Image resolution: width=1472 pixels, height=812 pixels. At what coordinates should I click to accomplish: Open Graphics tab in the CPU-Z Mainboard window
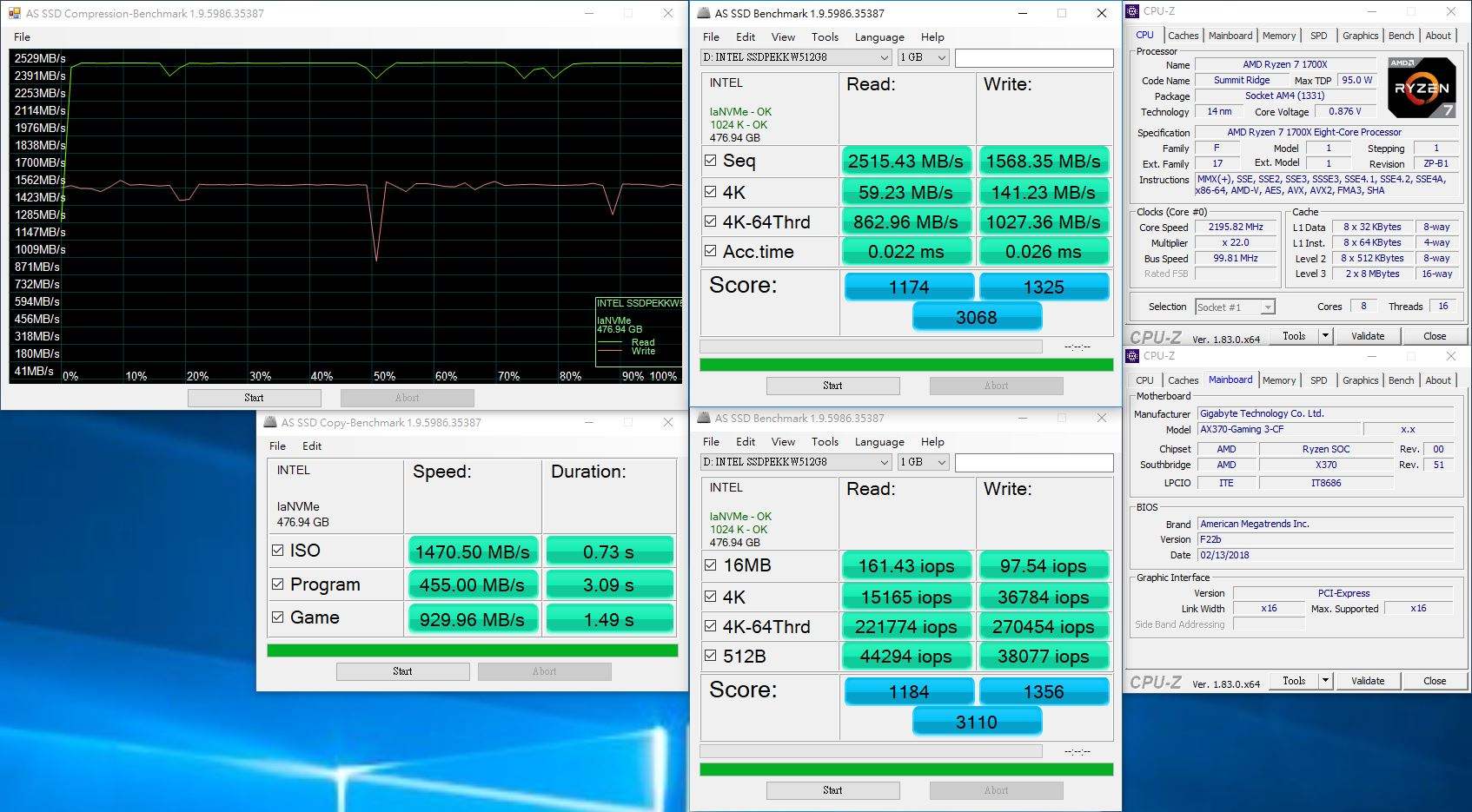pos(1360,380)
